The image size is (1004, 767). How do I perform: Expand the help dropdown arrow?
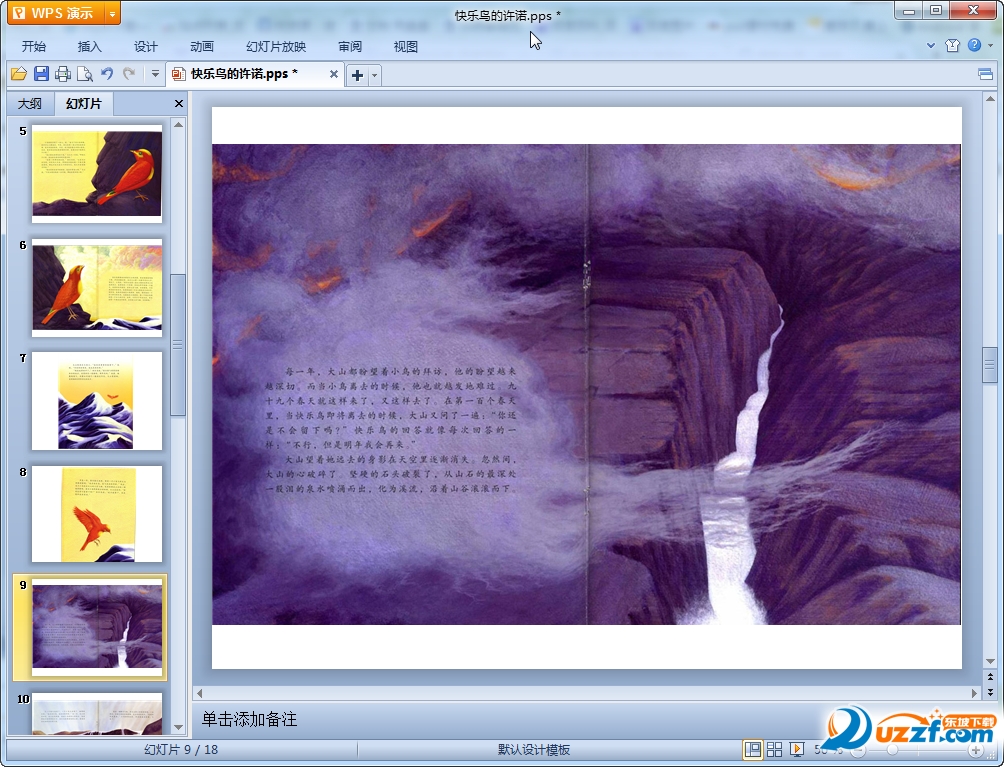pos(991,45)
